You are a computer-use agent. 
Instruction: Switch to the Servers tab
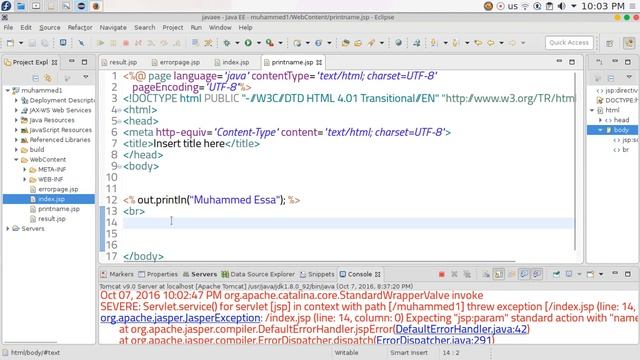200,274
